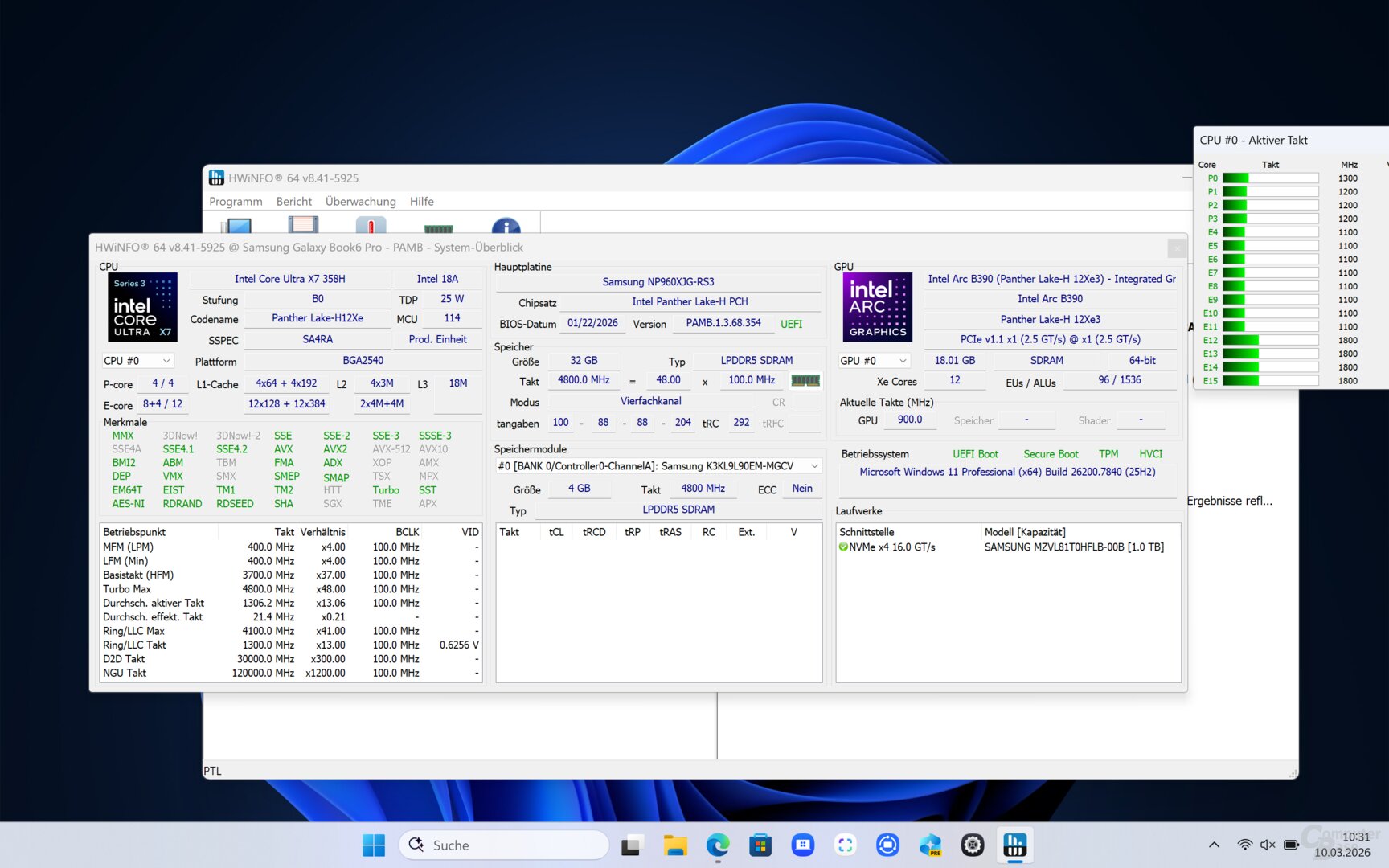Open the Sensors thermometer toolbar icon

click(371, 227)
